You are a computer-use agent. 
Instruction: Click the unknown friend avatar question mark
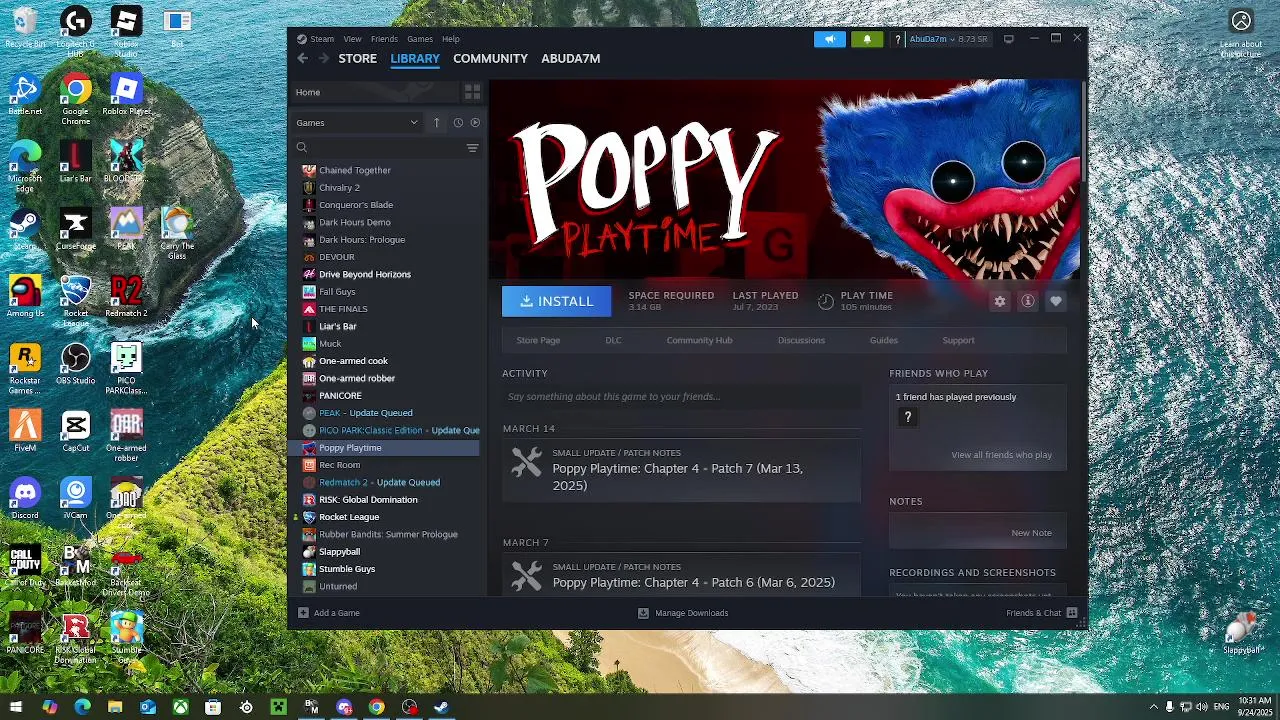(x=908, y=417)
